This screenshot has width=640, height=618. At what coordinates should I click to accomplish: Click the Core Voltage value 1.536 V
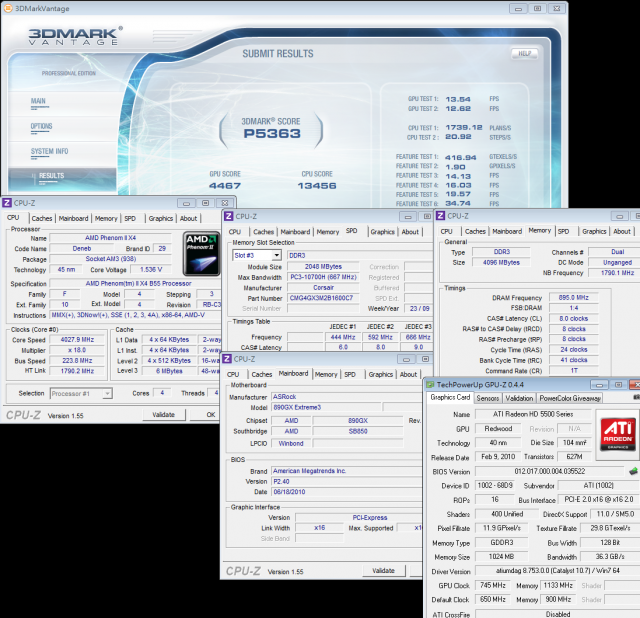tap(151, 269)
